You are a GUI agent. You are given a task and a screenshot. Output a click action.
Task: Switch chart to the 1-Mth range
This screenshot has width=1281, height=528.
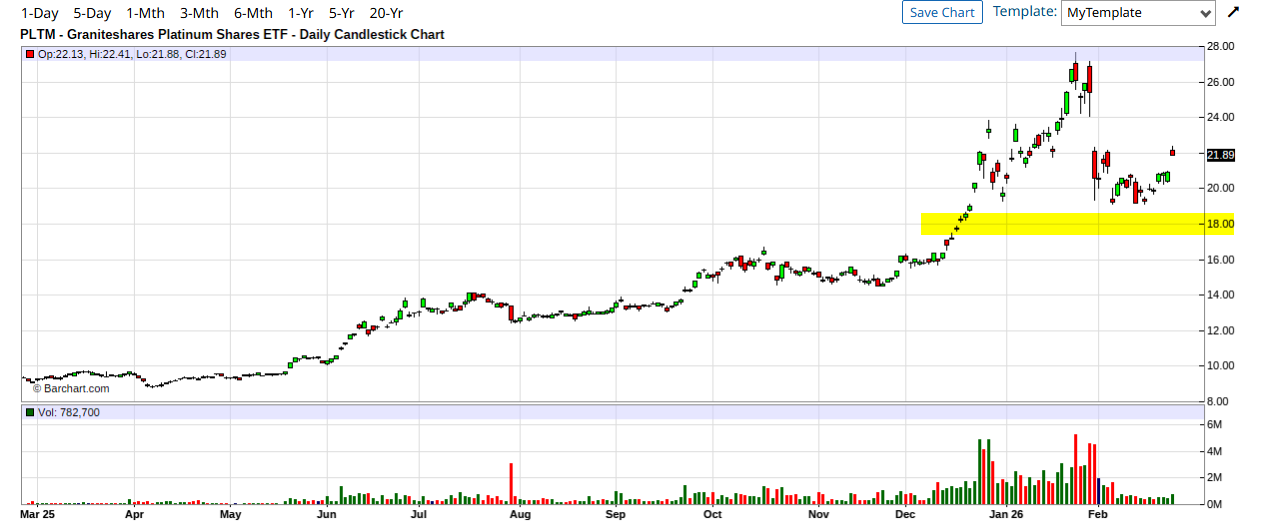click(x=145, y=13)
